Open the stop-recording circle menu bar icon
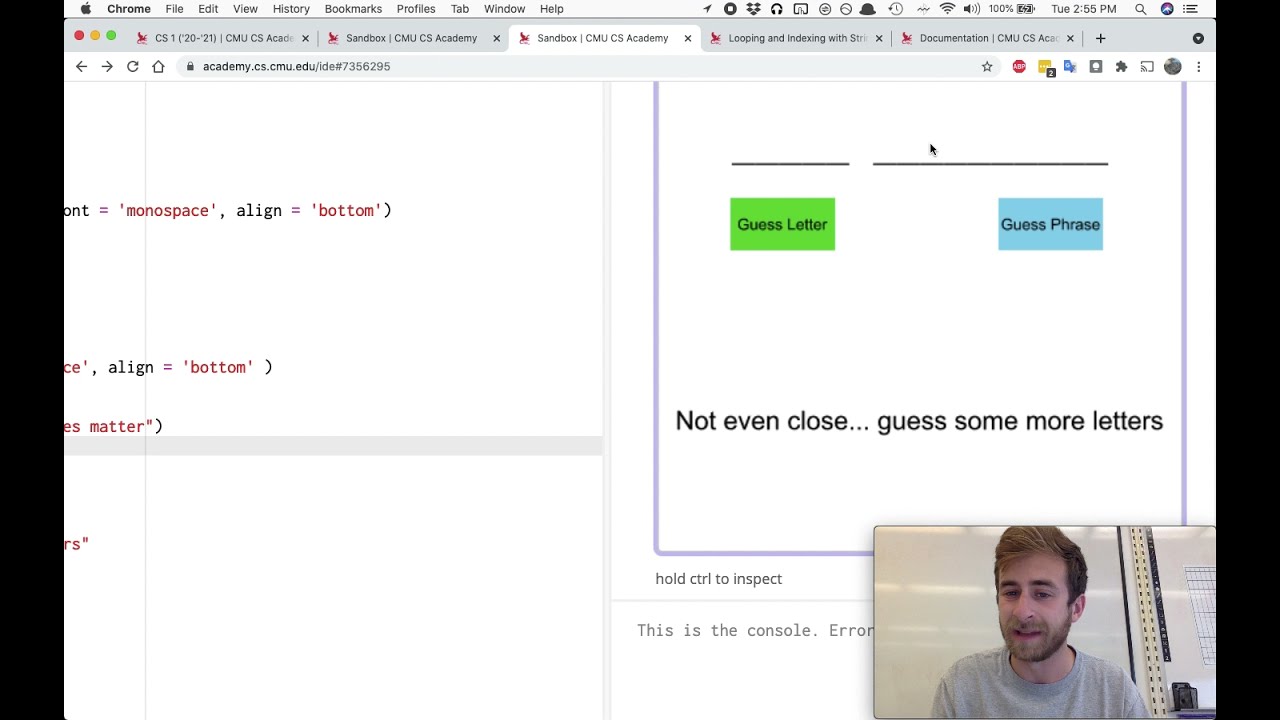 coord(730,9)
